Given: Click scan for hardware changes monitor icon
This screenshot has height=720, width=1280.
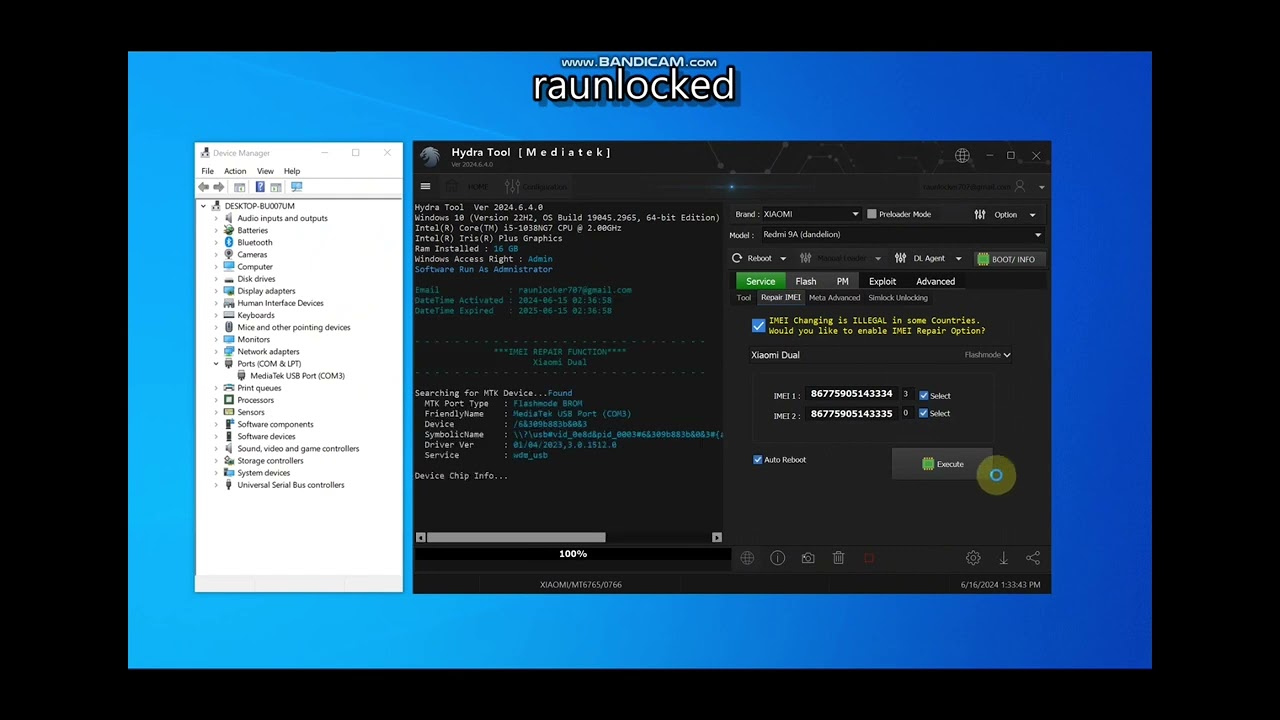Looking at the screenshot, I should click(296, 187).
